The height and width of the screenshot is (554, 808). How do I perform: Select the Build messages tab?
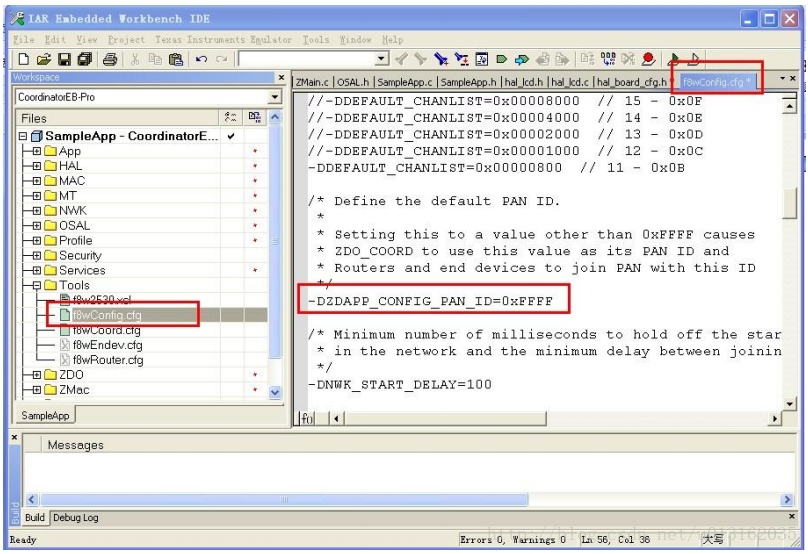pos(35,517)
